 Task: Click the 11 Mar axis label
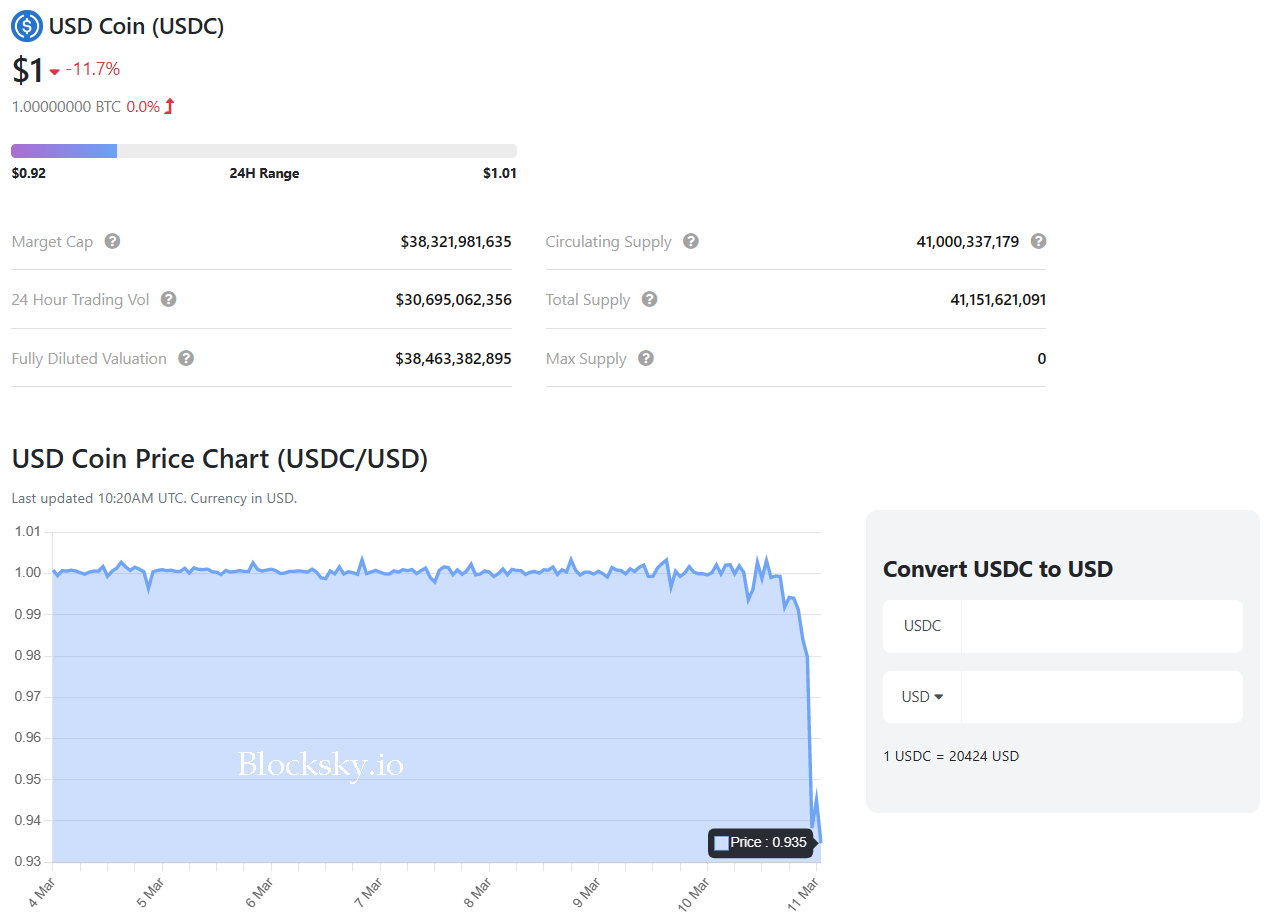pyautogui.click(x=804, y=893)
